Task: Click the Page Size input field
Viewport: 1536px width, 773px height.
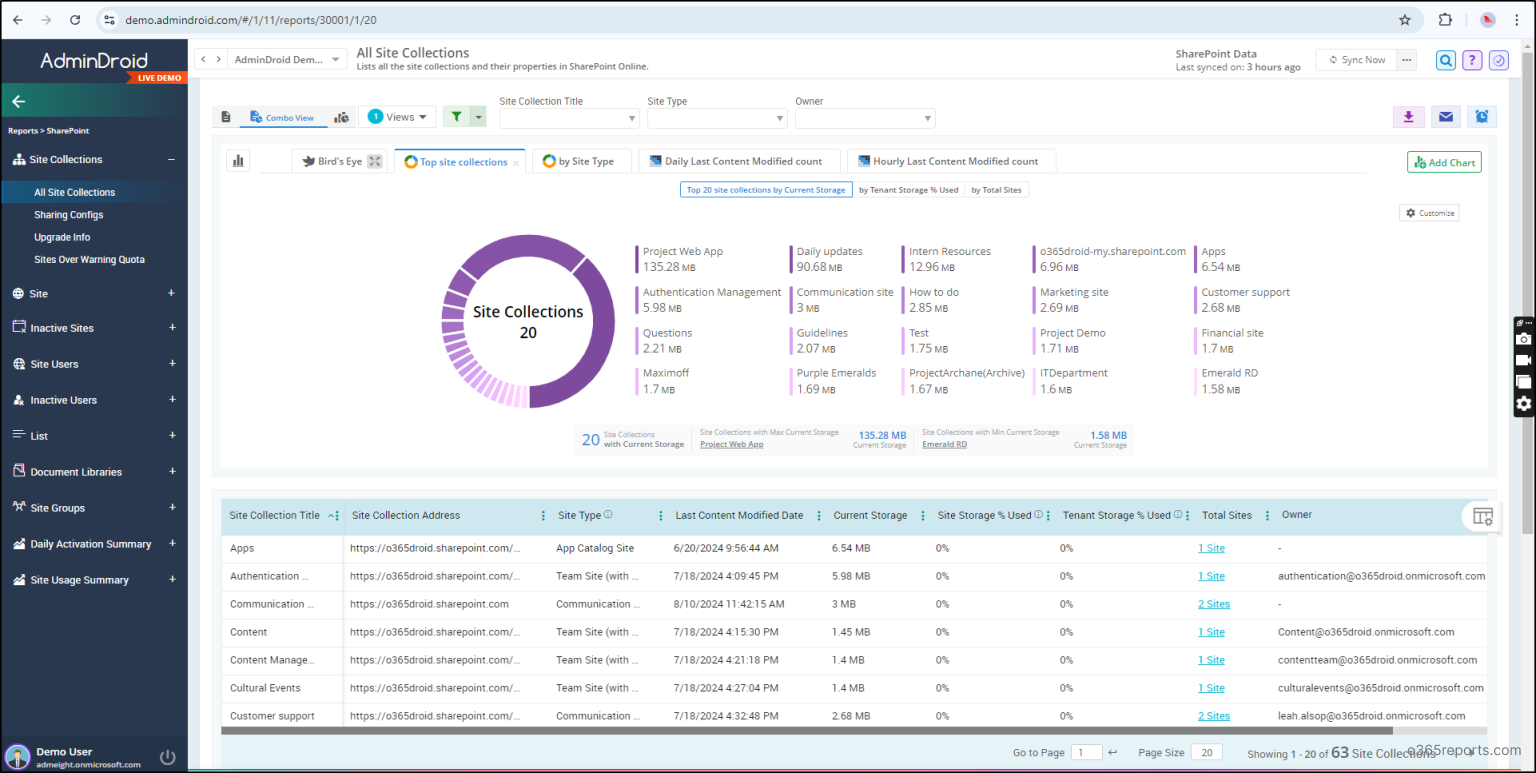Action: (1207, 753)
